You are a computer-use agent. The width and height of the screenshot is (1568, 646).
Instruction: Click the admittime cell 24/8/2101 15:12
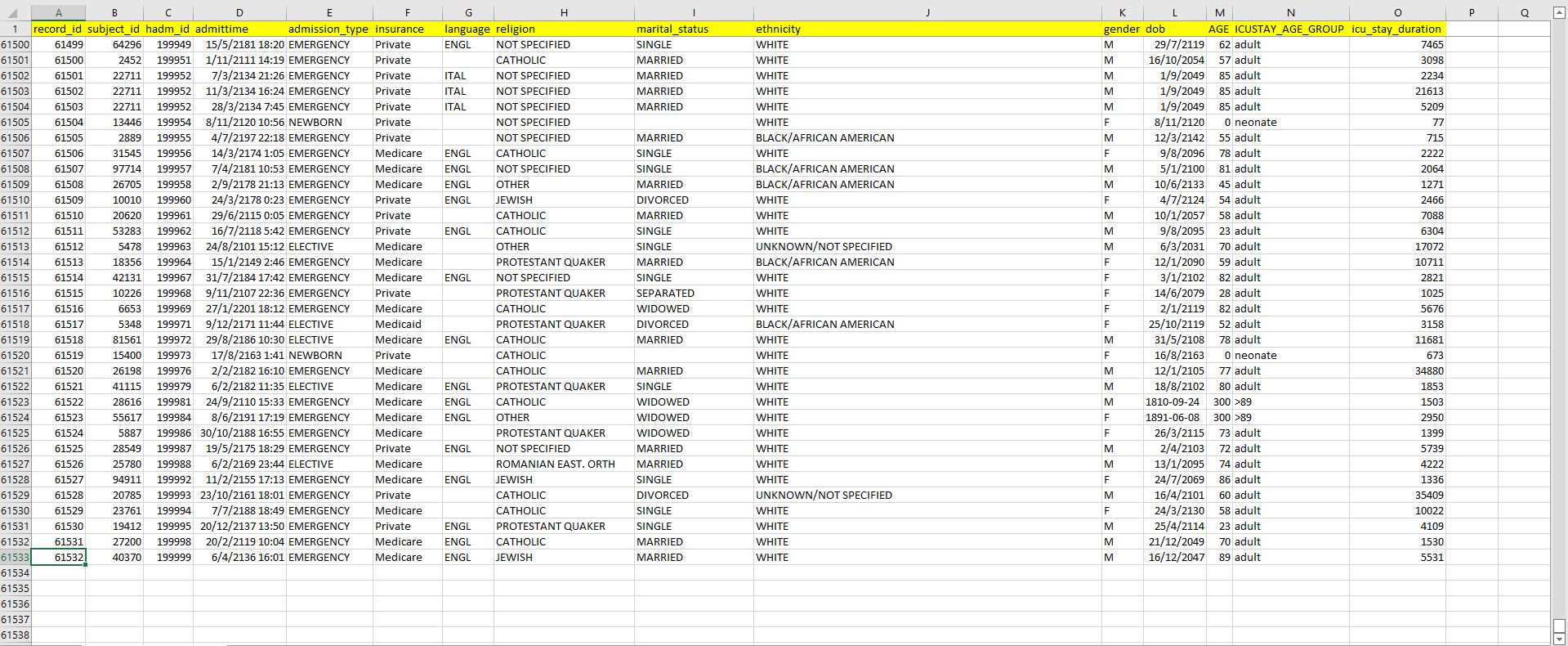[239, 246]
